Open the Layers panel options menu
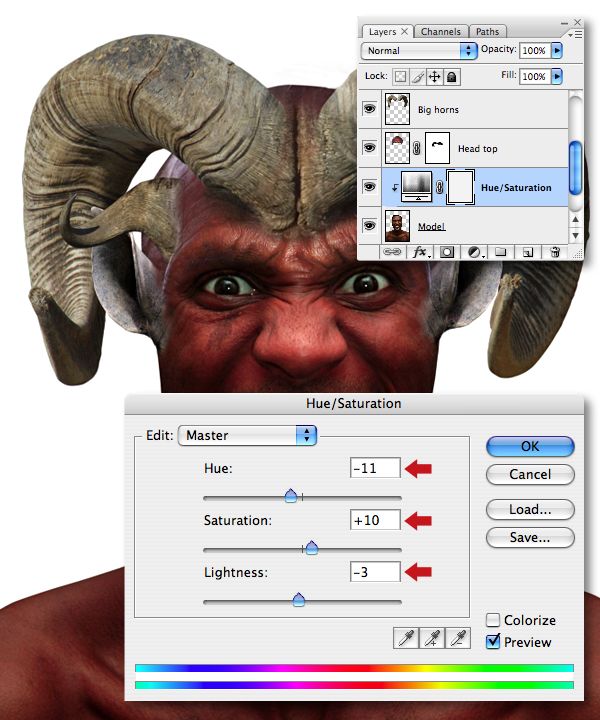600x720 pixels. pyautogui.click(x=575, y=34)
